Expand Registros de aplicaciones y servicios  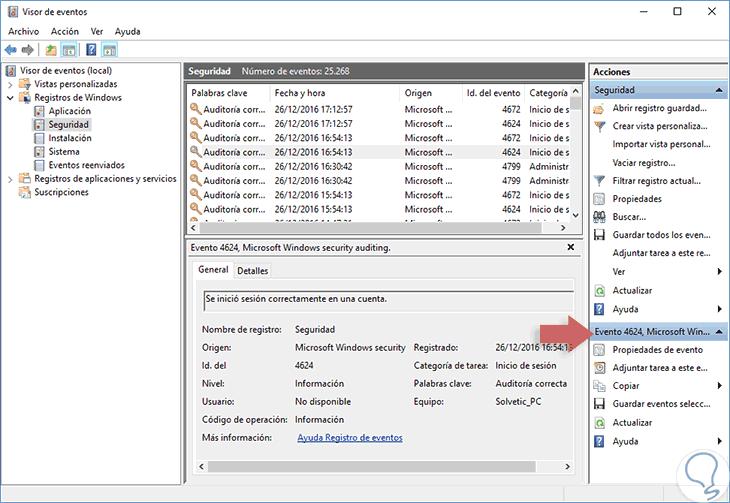click(x=11, y=179)
